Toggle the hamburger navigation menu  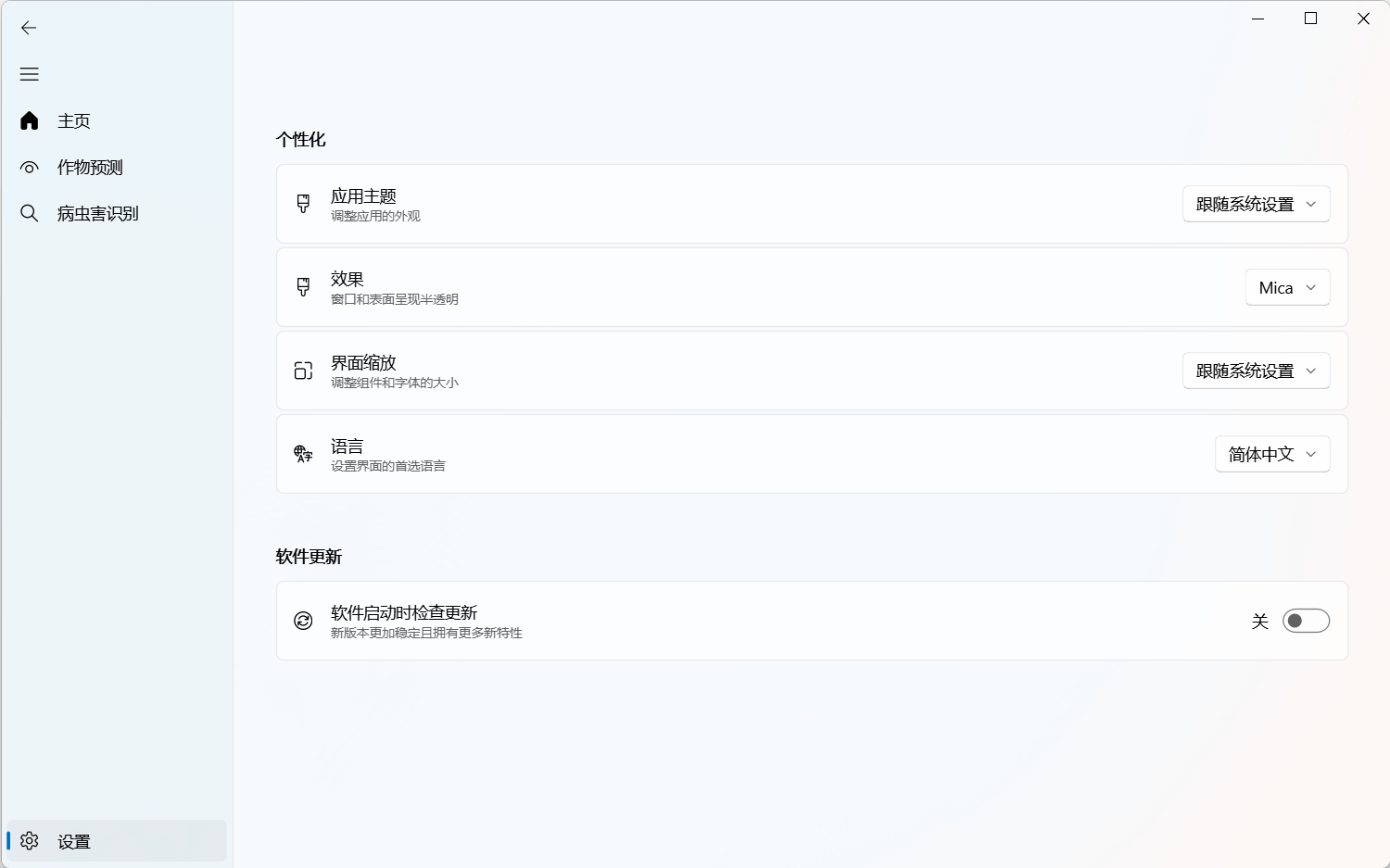coord(29,74)
